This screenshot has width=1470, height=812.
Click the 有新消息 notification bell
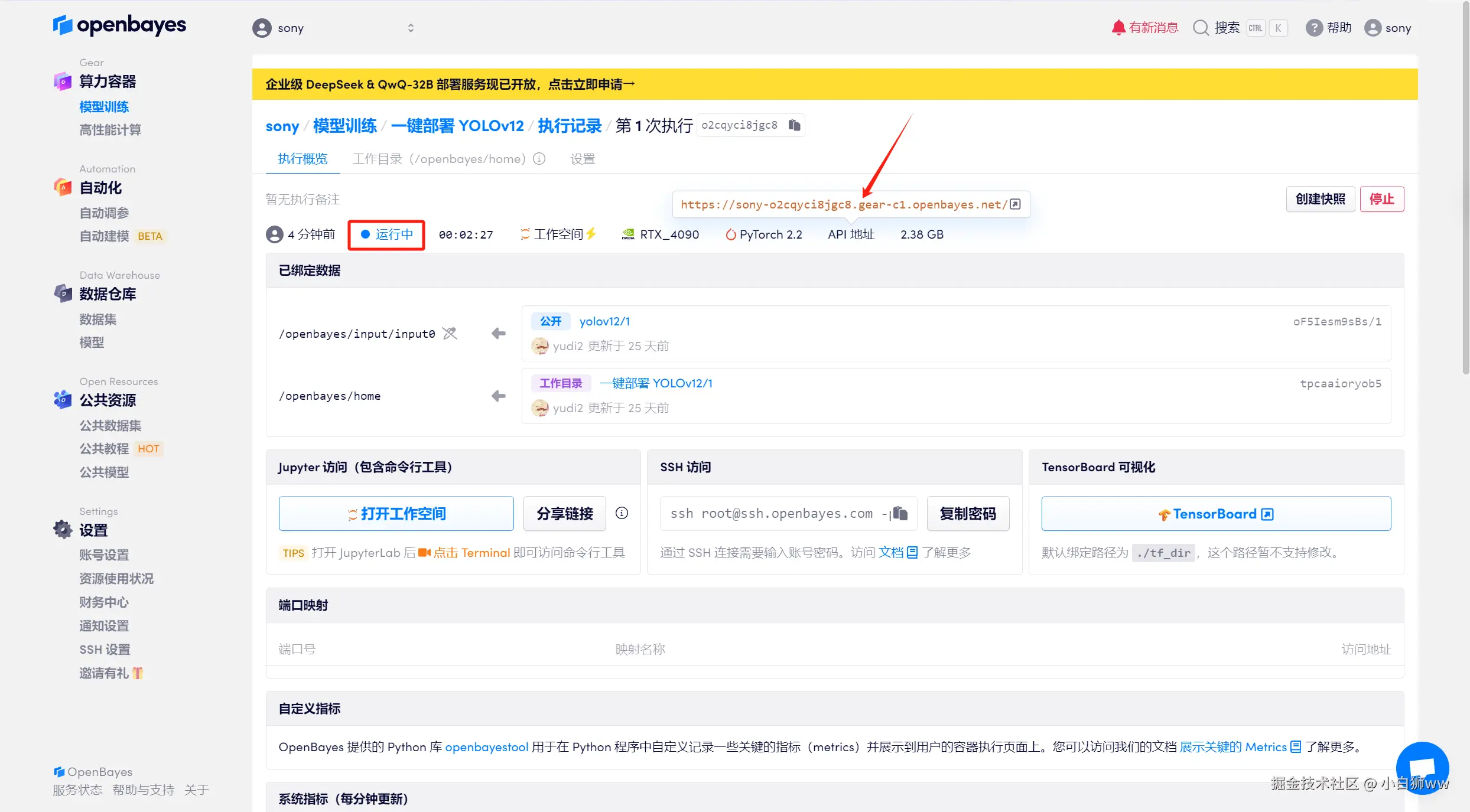(1118, 28)
